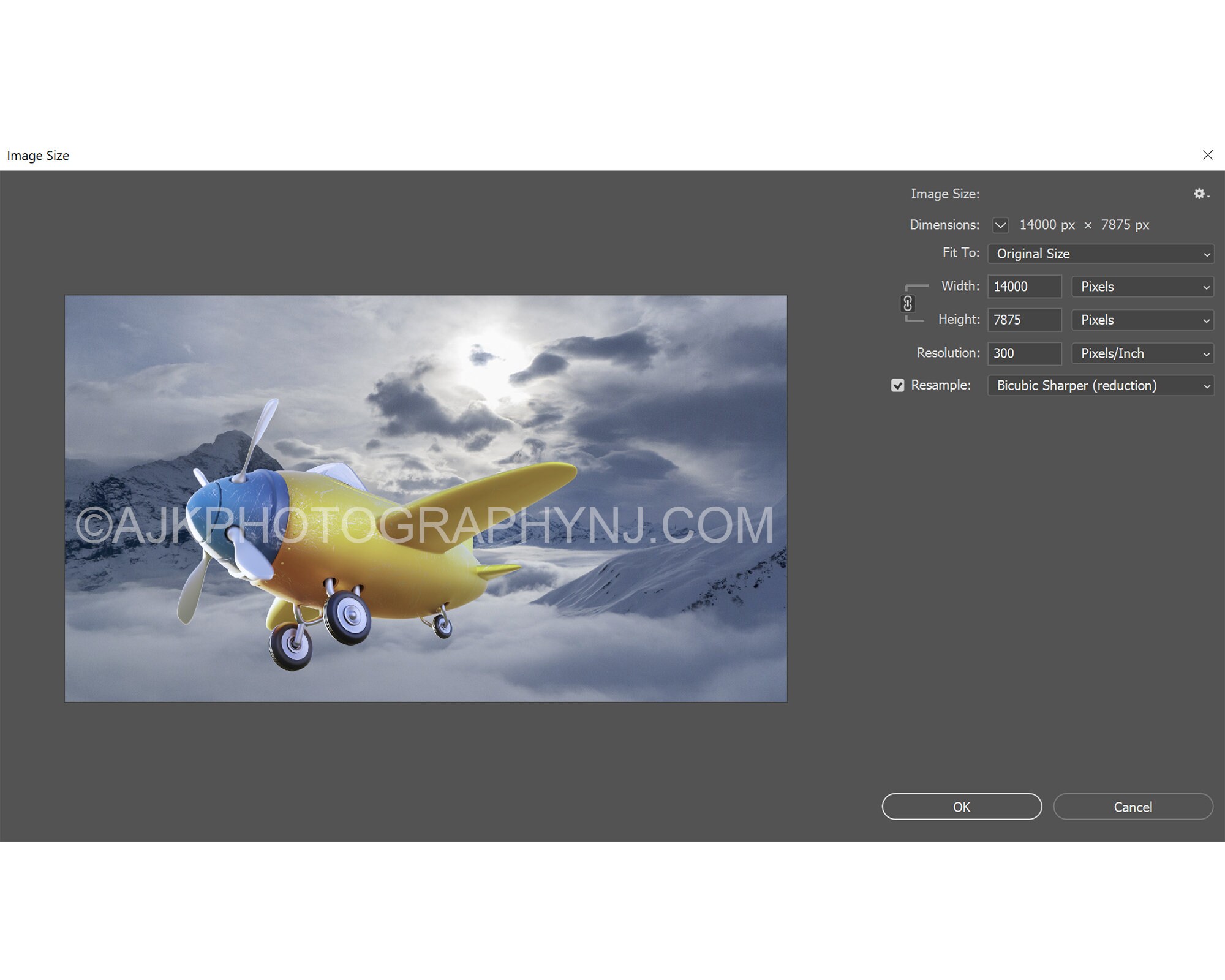Select the Height value field showing 7875

[1024, 320]
